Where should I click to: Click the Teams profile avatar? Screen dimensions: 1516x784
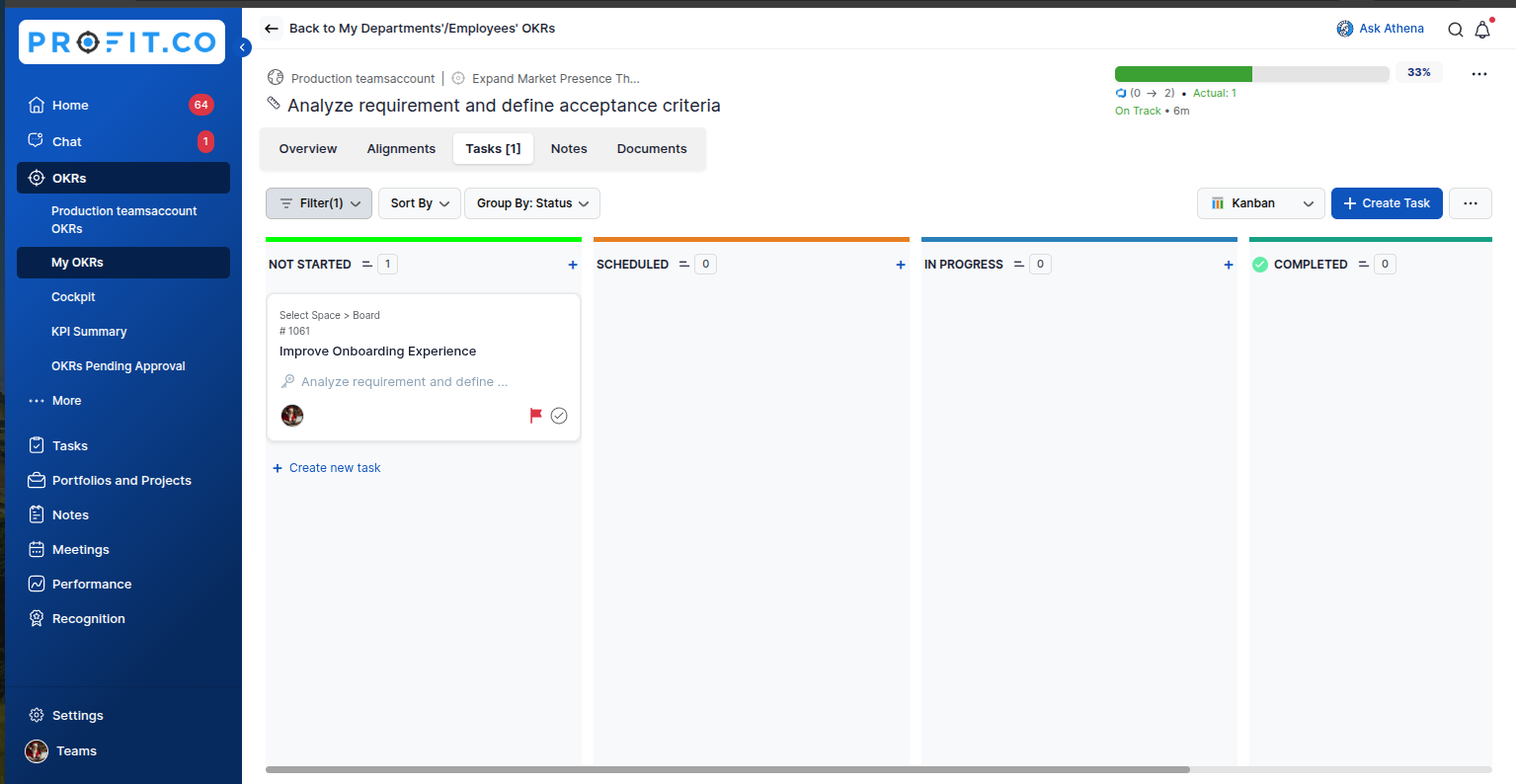coord(37,750)
